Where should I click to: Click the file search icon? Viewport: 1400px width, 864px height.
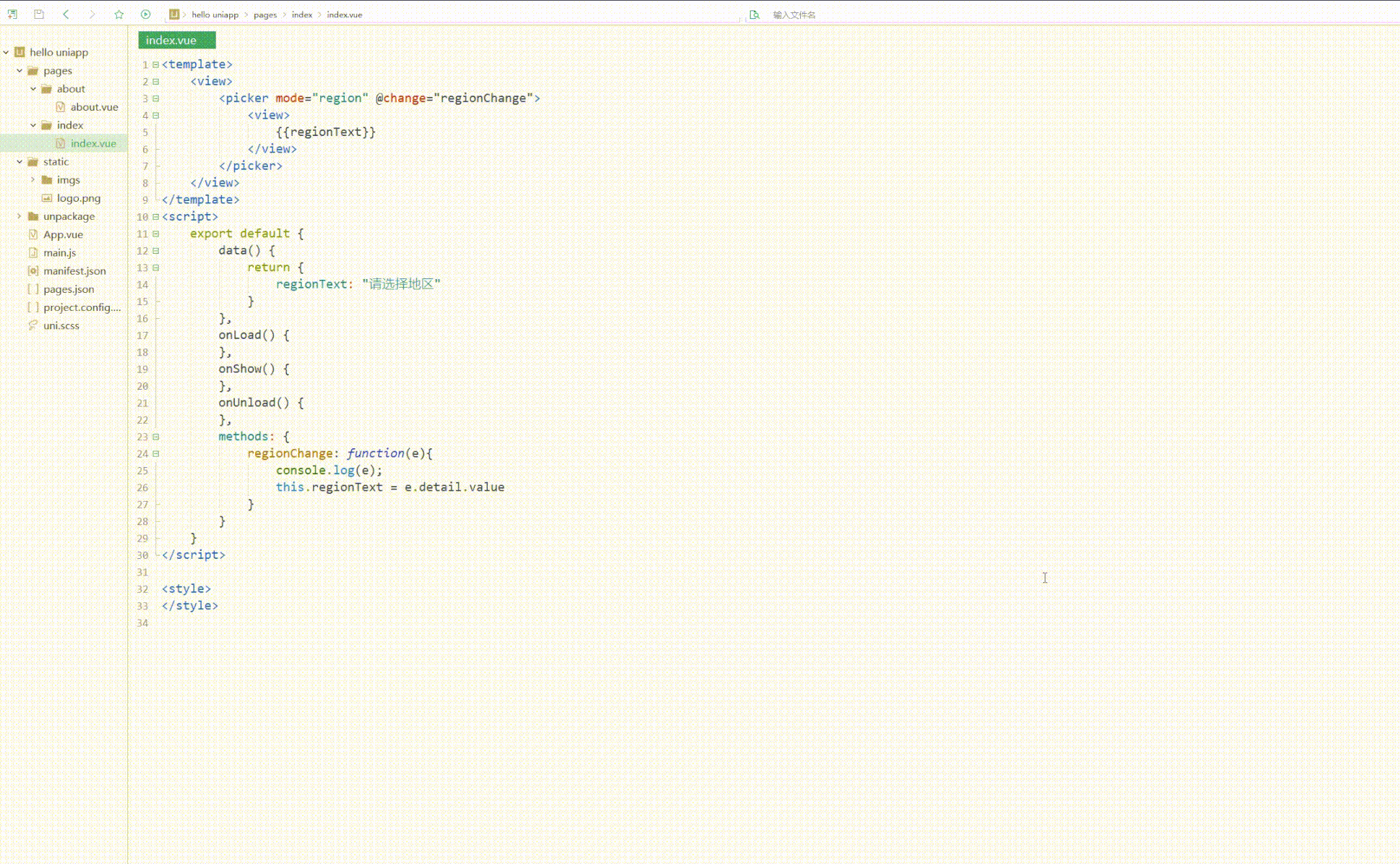755,14
